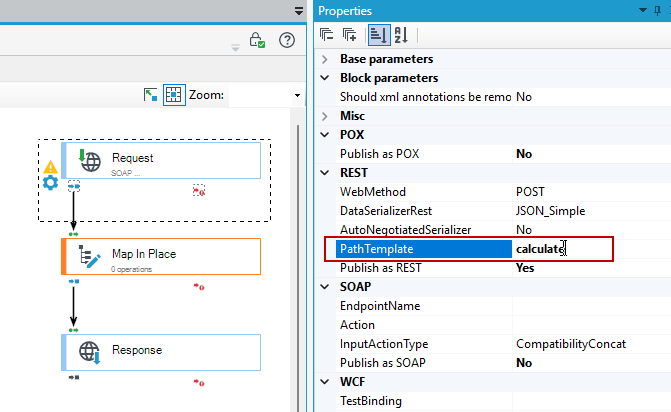Select categorized sort in Properties toolbar

click(x=379, y=35)
